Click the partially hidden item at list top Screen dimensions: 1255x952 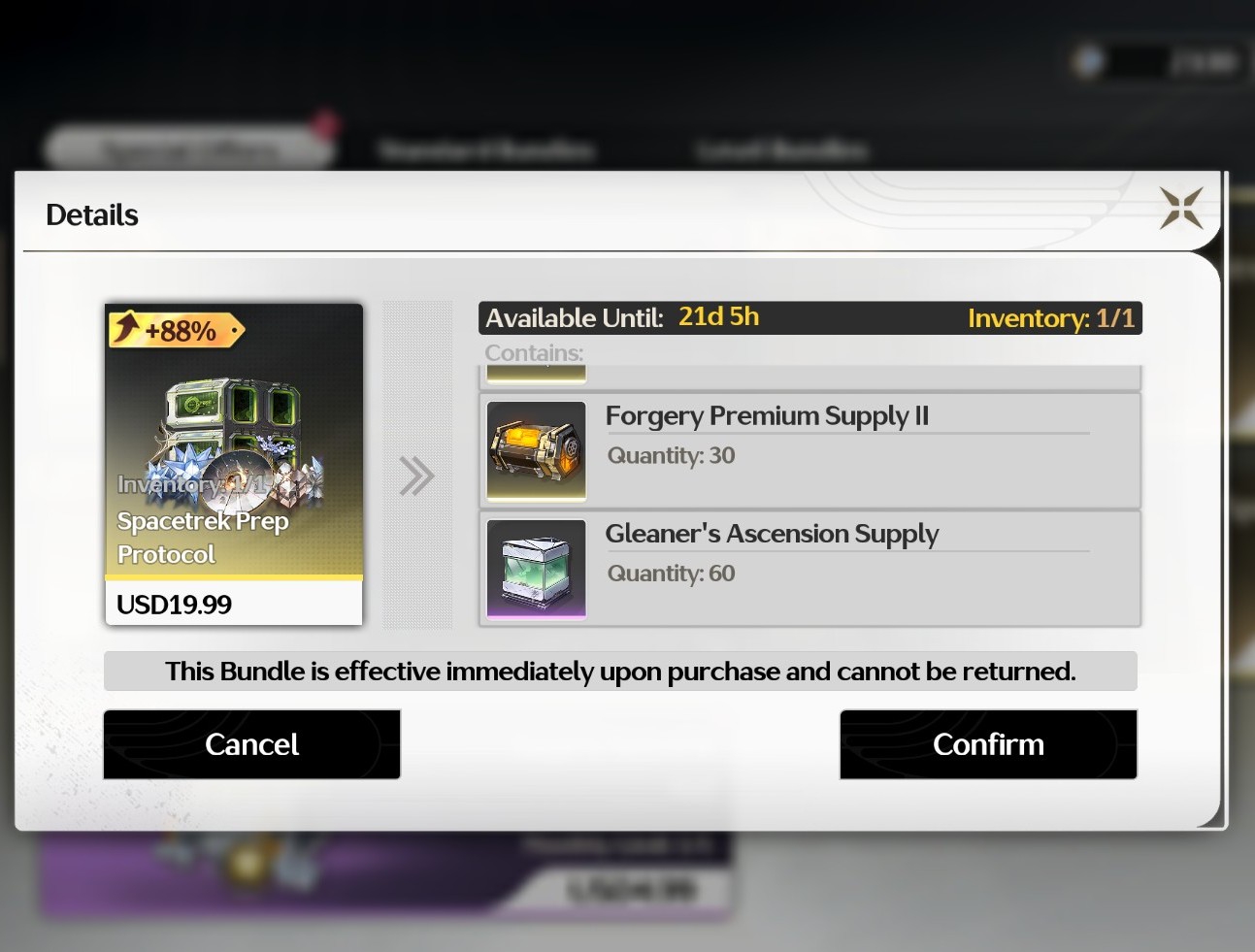click(x=810, y=377)
